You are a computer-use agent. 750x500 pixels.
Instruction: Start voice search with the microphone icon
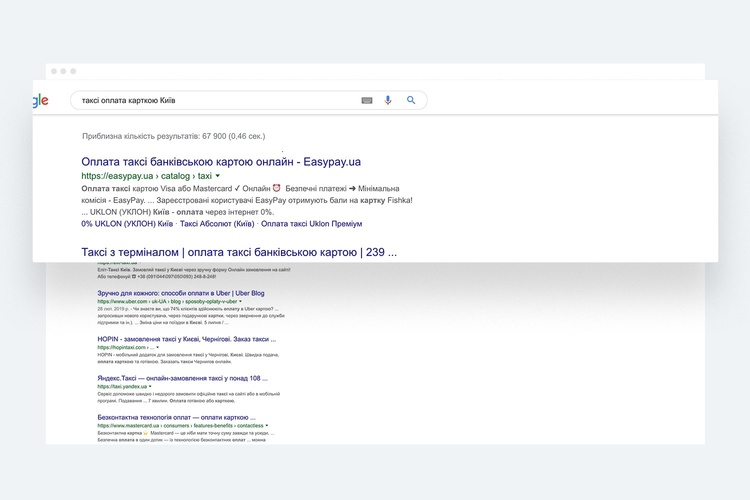pyautogui.click(x=388, y=100)
